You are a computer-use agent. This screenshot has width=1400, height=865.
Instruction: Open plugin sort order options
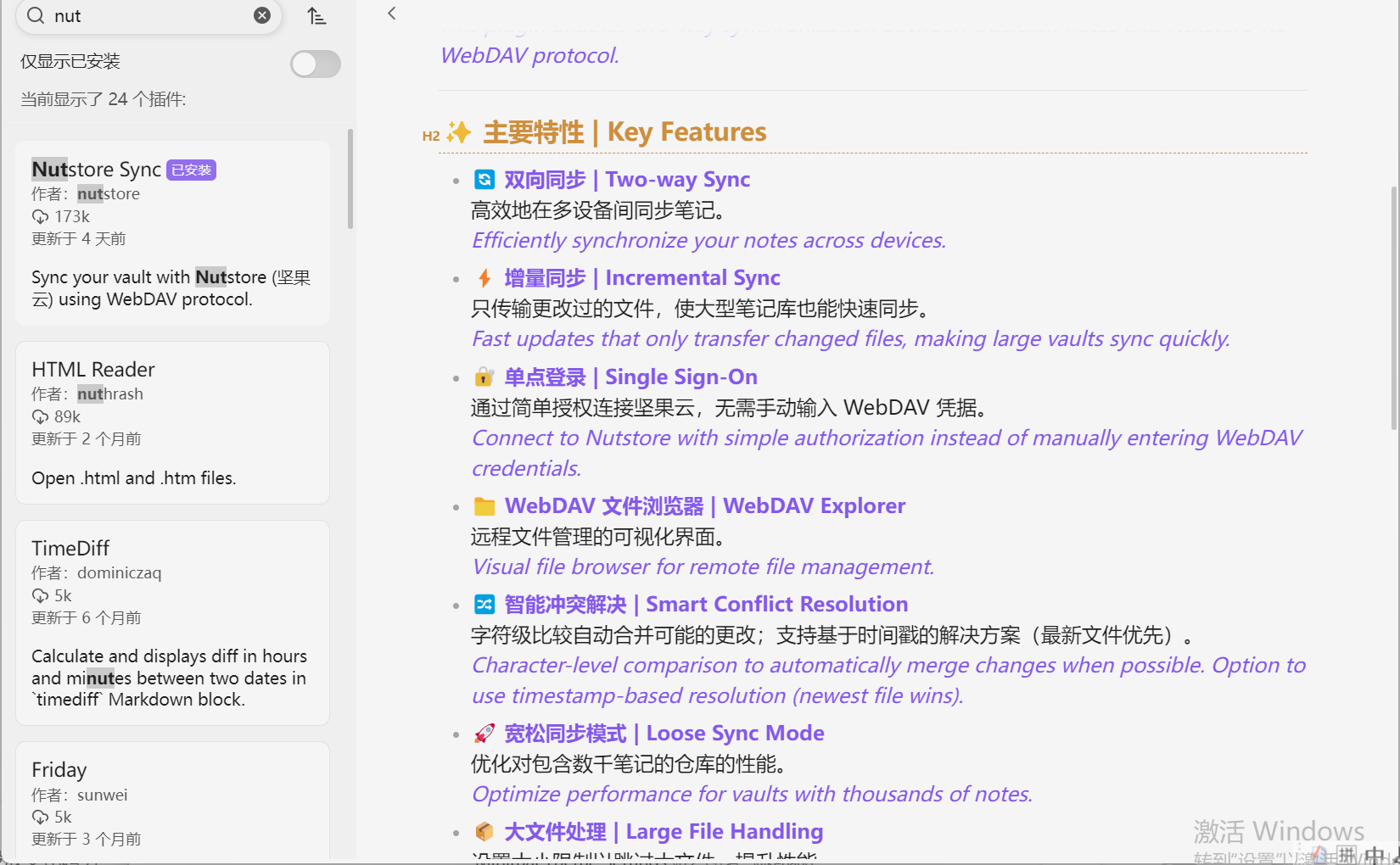pyautogui.click(x=316, y=16)
